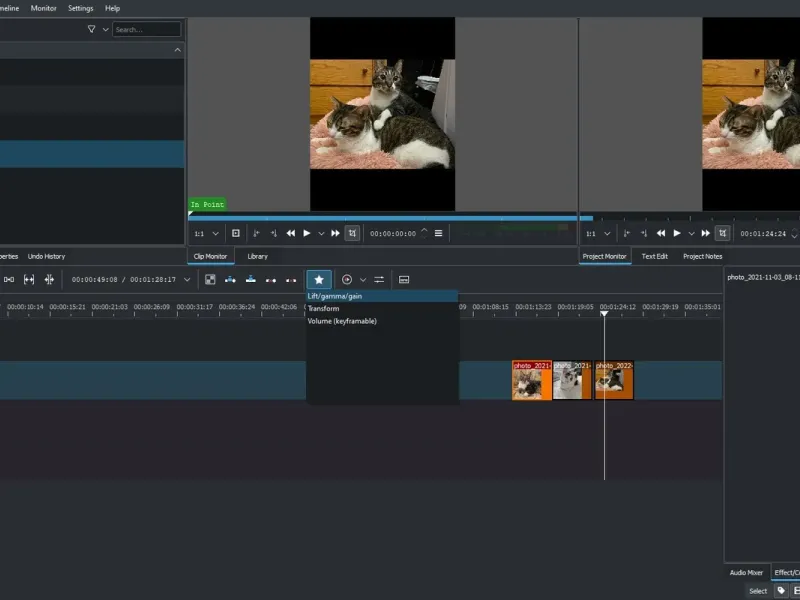Select the first photo_2021 clip on the timeline

click(532, 380)
